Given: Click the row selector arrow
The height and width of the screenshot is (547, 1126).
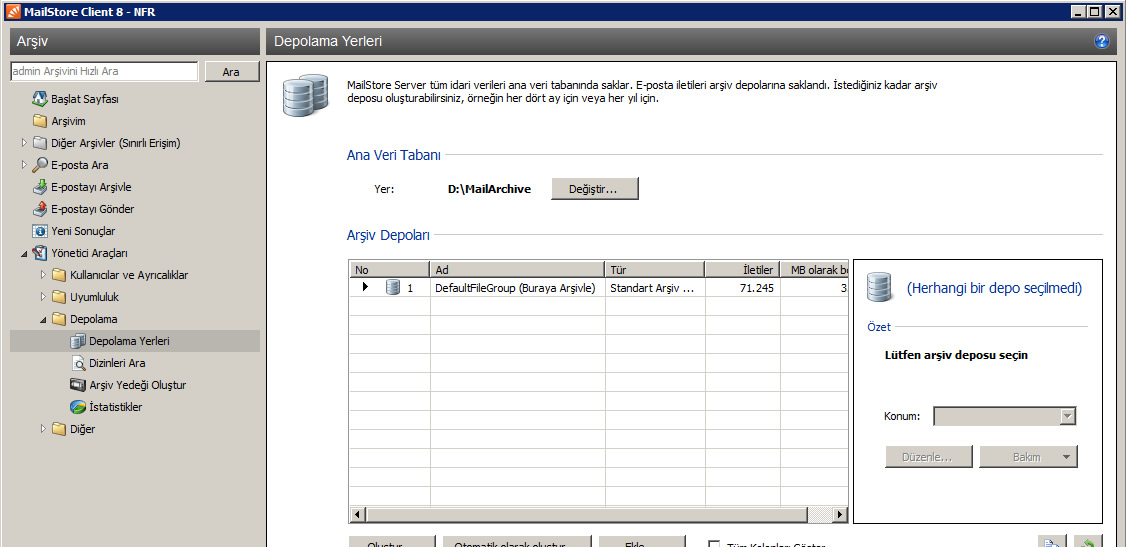Looking at the screenshot, I should pyautogui.click(x=366, y=287).
